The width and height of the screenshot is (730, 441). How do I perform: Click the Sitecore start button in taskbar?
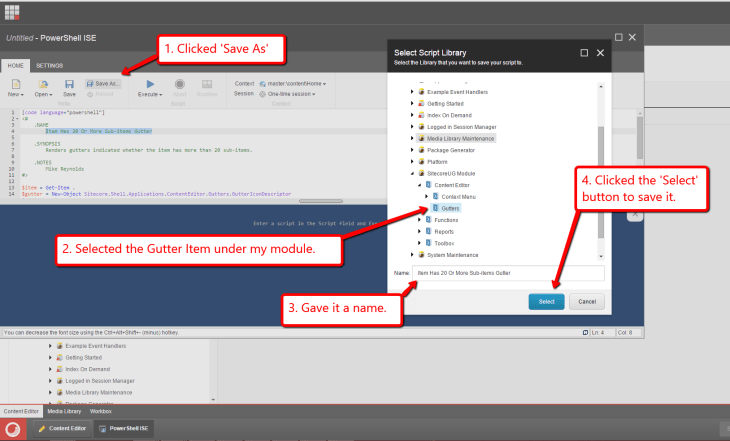[14, 429]
